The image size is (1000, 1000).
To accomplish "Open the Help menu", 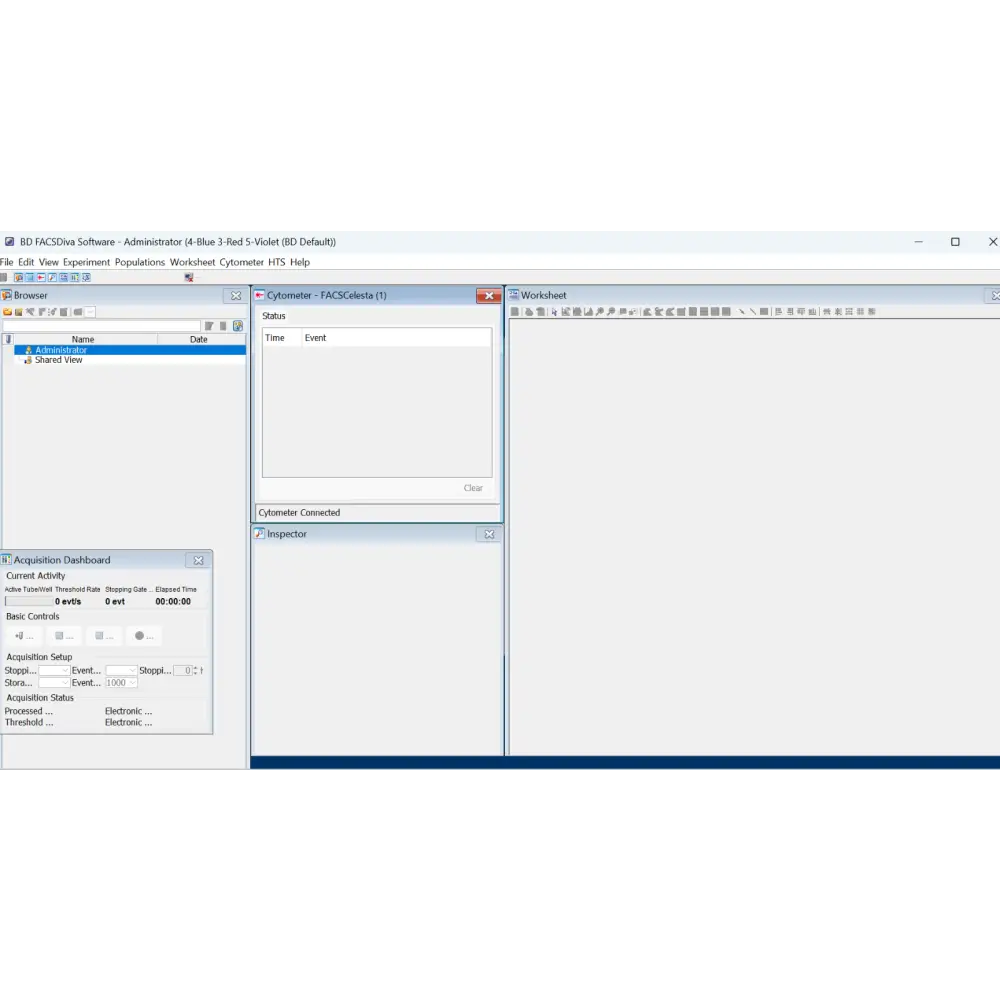I will click(x=300, y=262).
